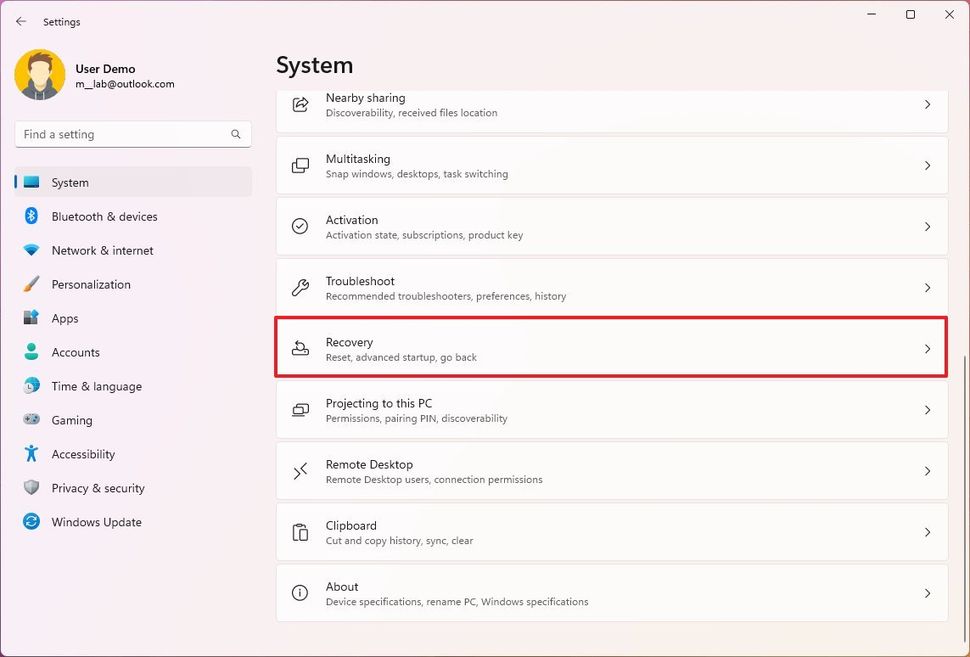Click the Gaming controller icon in sidebar

(31, 420)
